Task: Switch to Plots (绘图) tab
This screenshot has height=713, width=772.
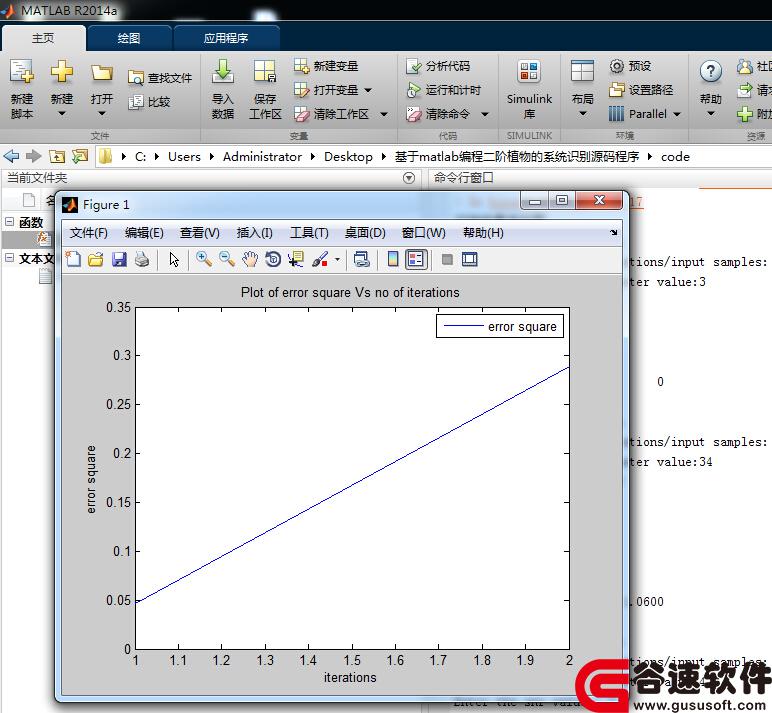Action: [x=129, y=38]
